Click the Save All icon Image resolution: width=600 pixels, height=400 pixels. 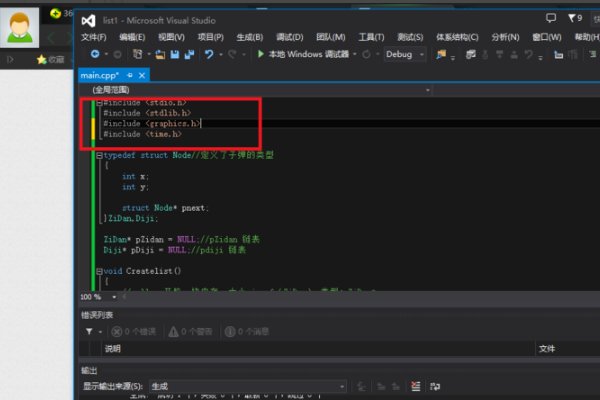188,54
